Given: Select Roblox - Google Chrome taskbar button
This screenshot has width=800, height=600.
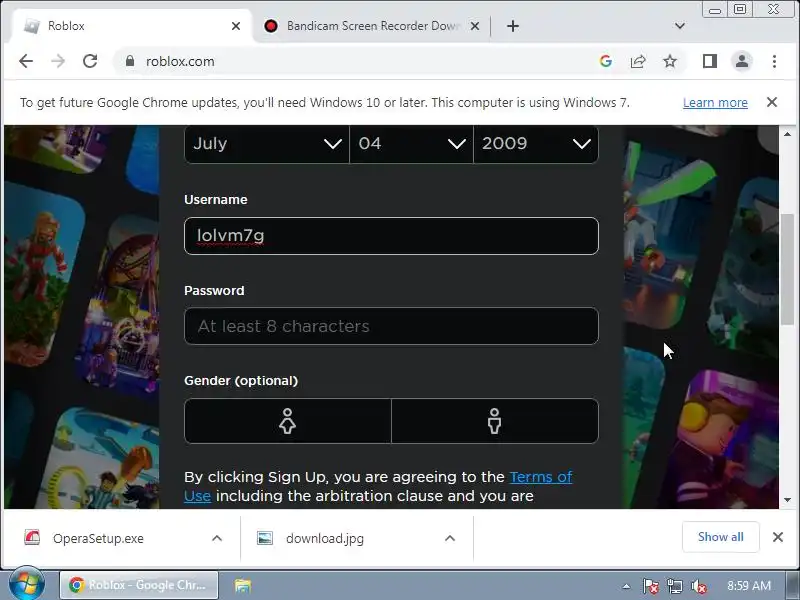Looking at the screenshot, I should point(139,585).
